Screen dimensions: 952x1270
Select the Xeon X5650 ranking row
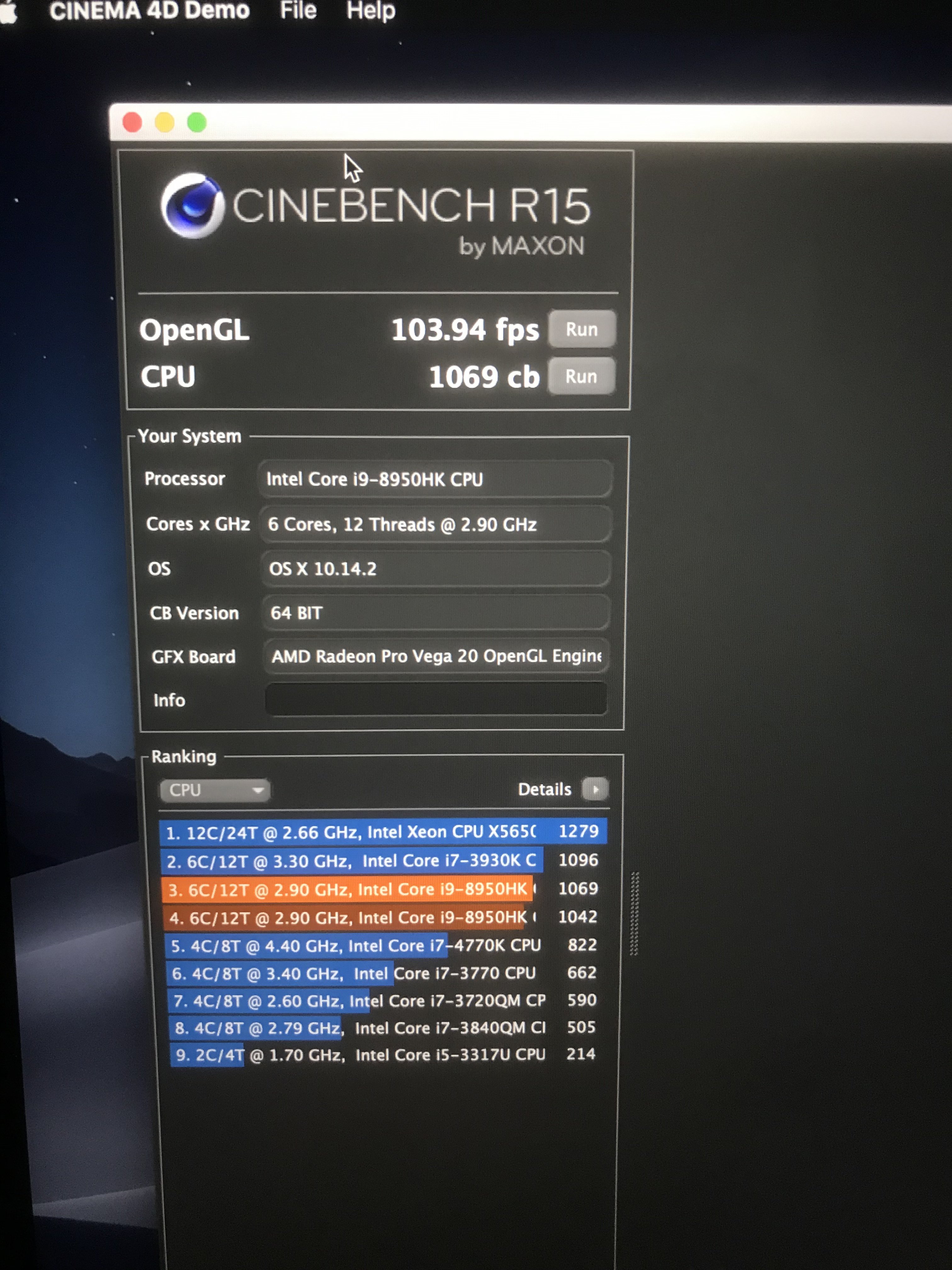pos(383,831)
